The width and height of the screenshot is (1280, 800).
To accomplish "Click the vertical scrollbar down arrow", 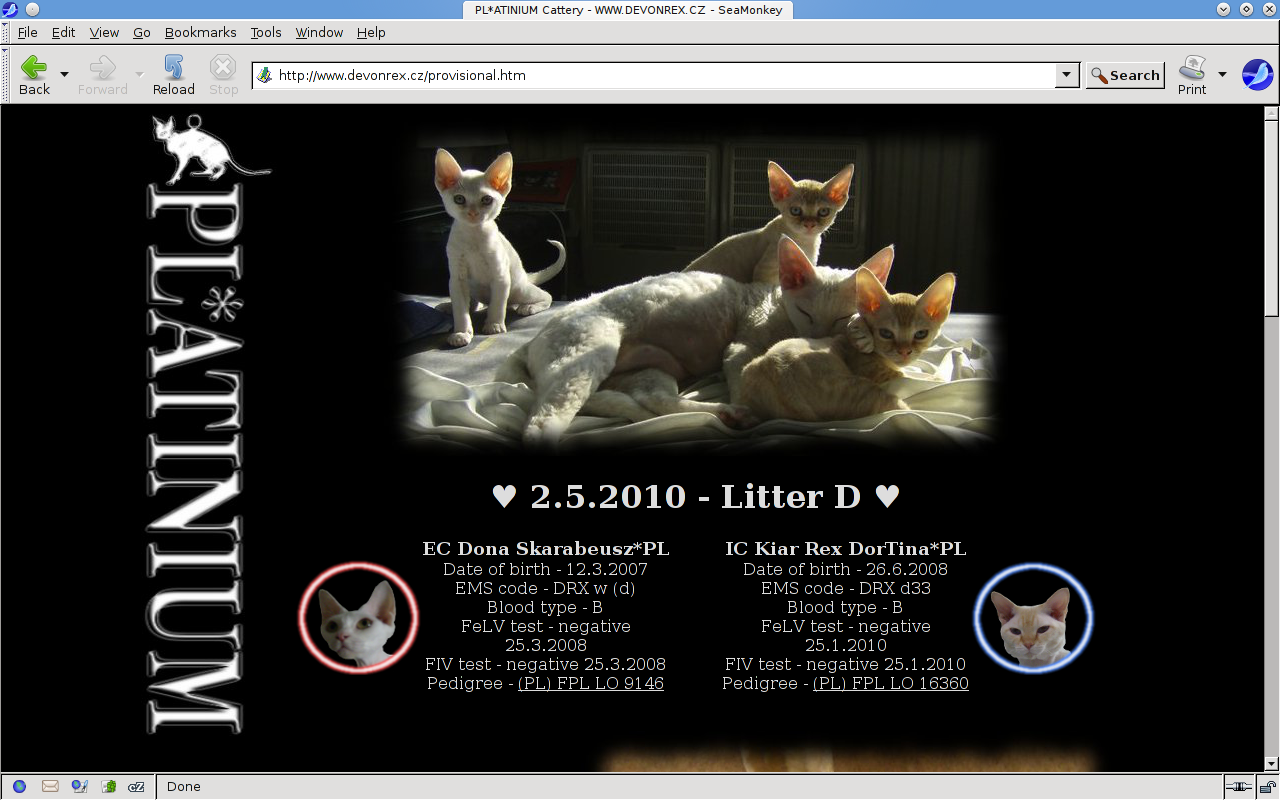I will point(1272,764).
